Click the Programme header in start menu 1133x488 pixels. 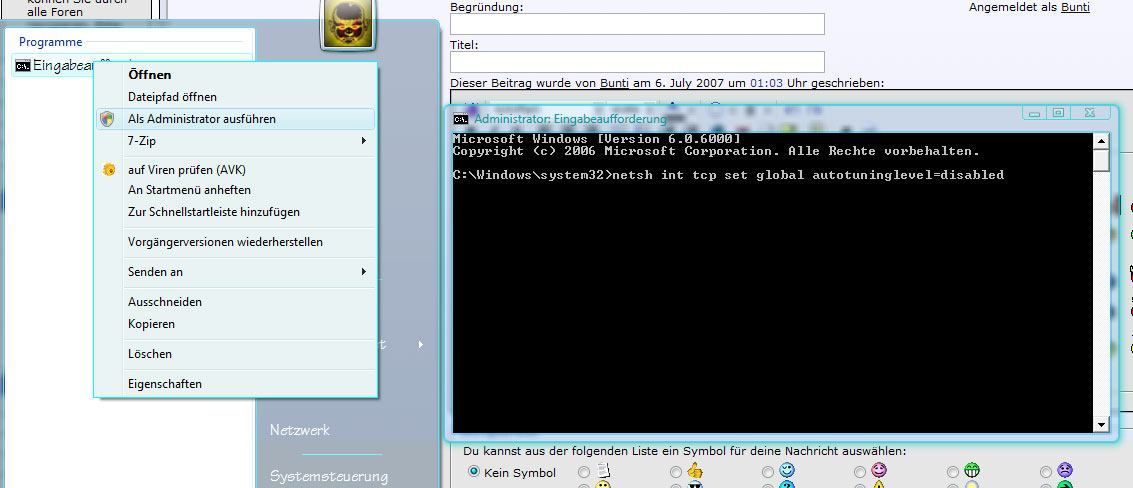[x=51, y=42]
